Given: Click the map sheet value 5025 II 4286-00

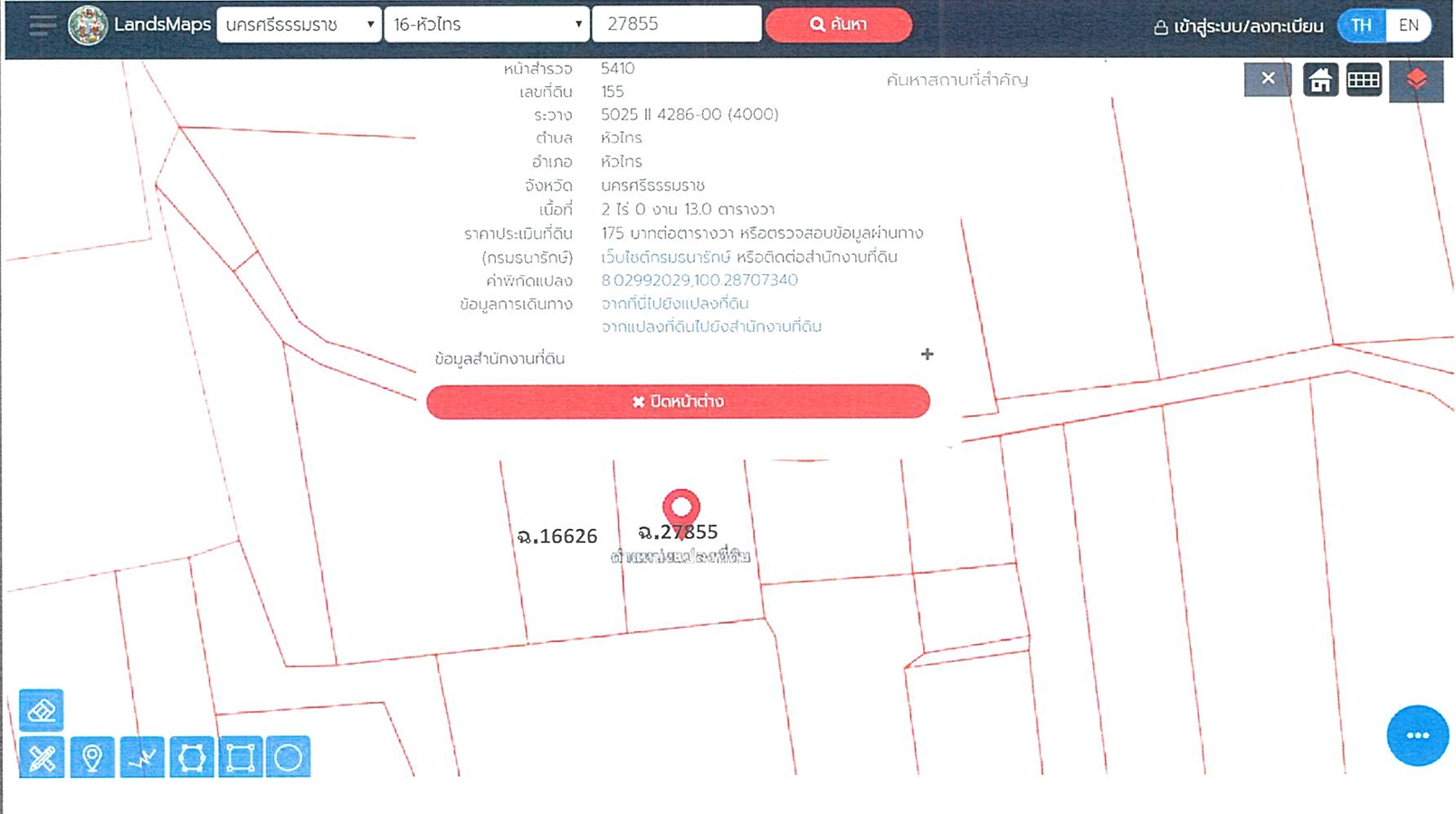Looking at the screenshot, I should (x=690, y=114).
